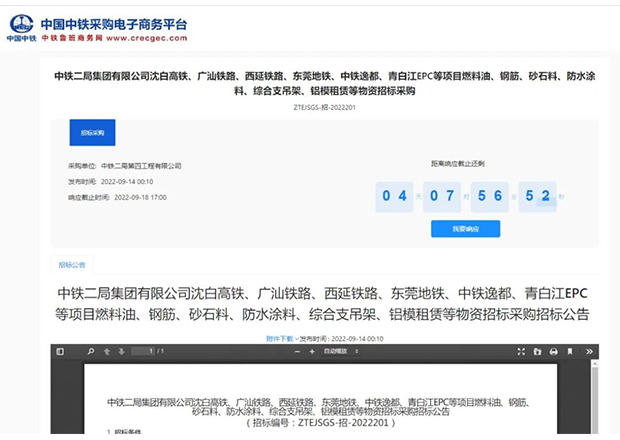Click 采购单位 中铁二局集团四工程有限公司 text
Screen dimensions: 620x440
click(125, 166)
